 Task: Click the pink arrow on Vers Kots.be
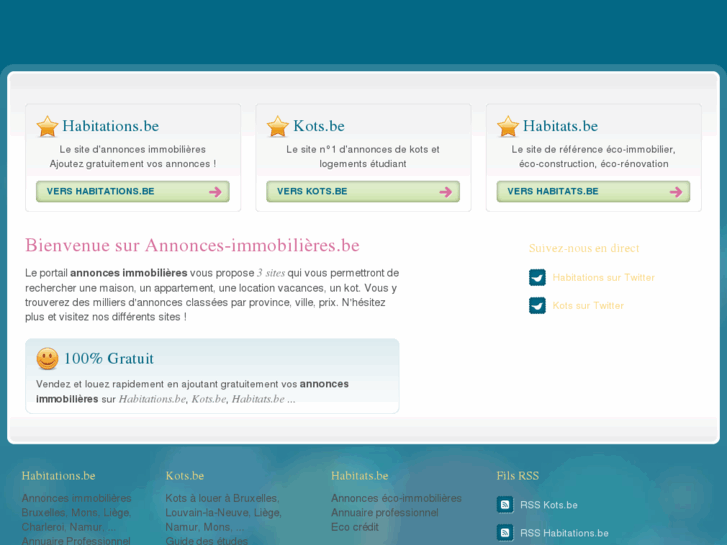[x=446, y=192]
